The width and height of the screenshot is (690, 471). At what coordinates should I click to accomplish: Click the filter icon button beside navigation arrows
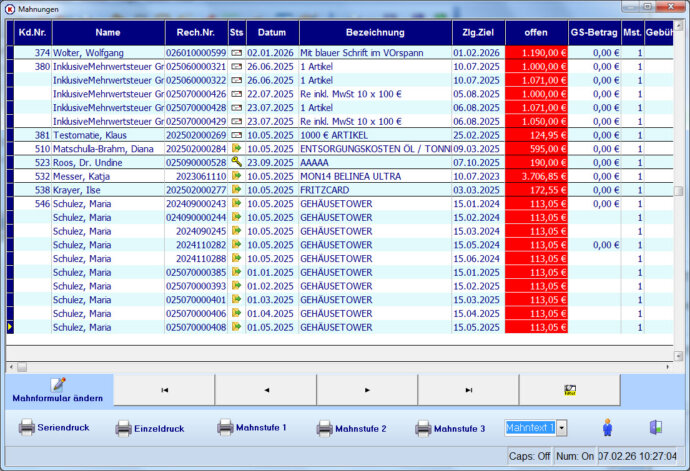[569, 390]
